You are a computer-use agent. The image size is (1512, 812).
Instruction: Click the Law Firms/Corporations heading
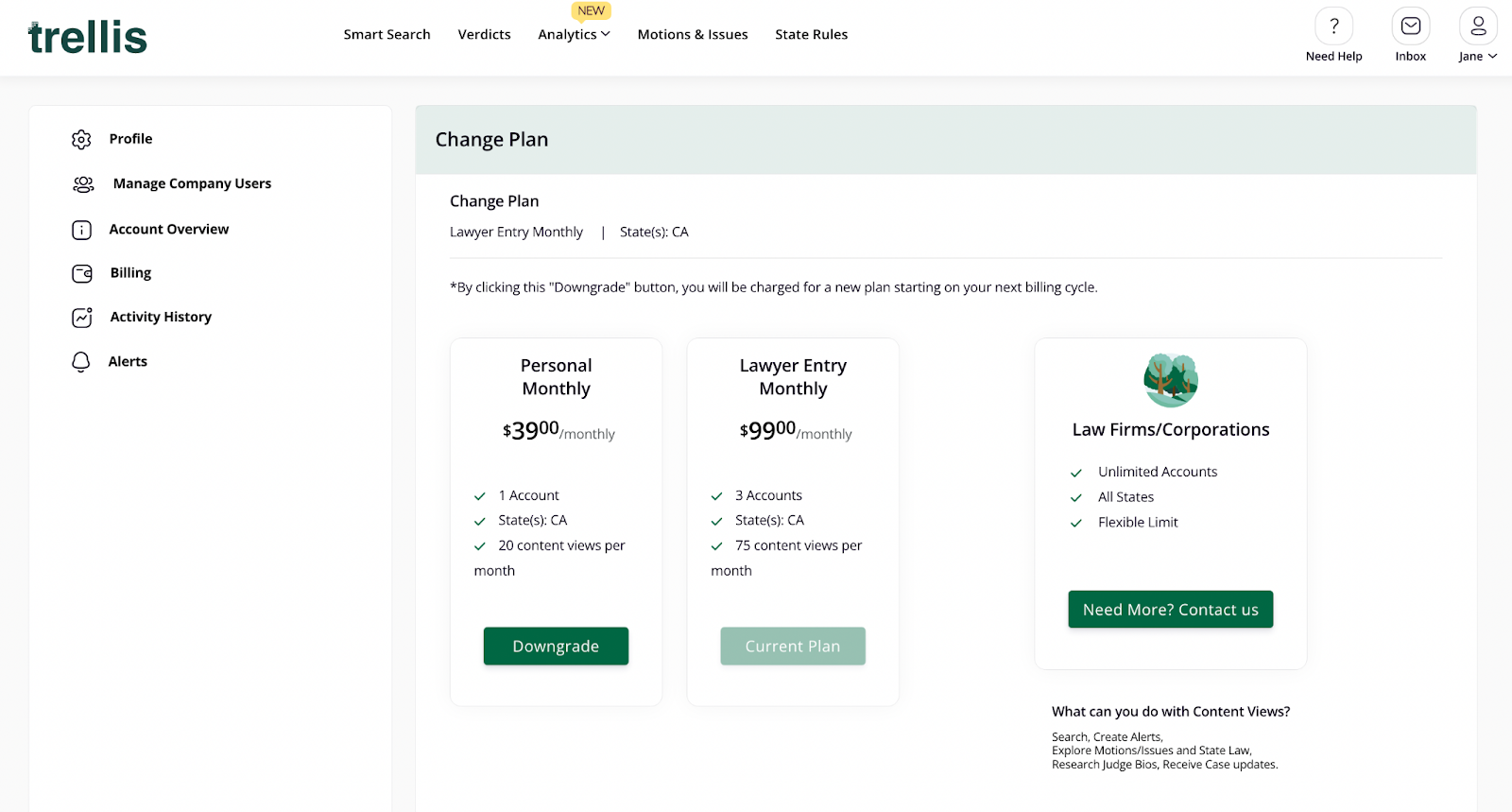point(1171,429)
